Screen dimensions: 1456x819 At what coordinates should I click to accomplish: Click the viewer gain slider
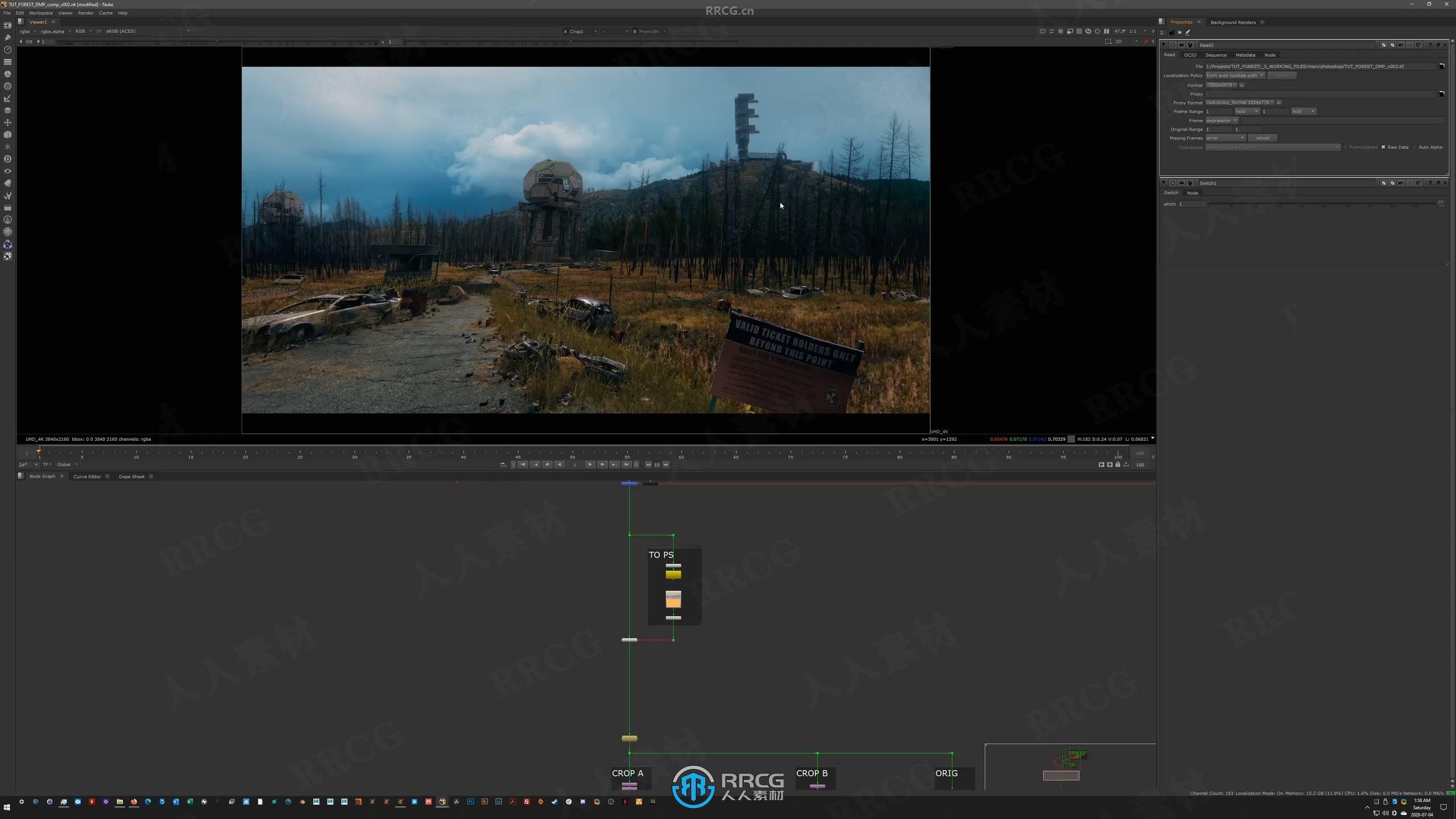click(217, 42)
